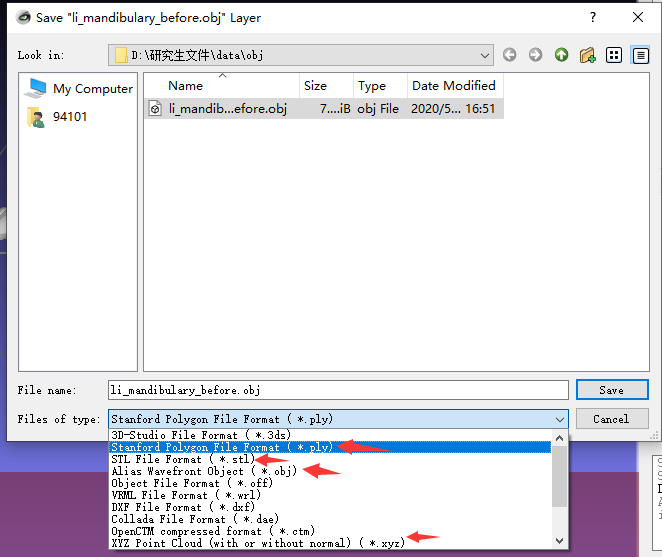Click the format list scrollbar thumb

click(x=559, y=476)
